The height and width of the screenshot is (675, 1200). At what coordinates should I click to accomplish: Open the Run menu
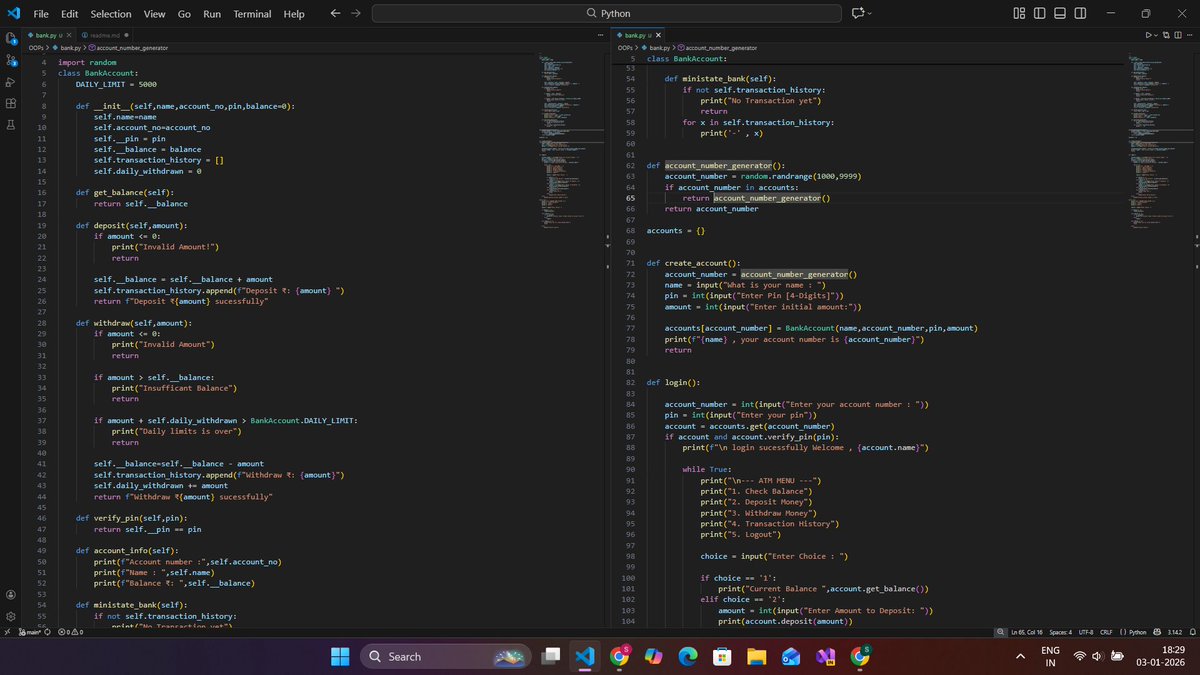[212, 14]
